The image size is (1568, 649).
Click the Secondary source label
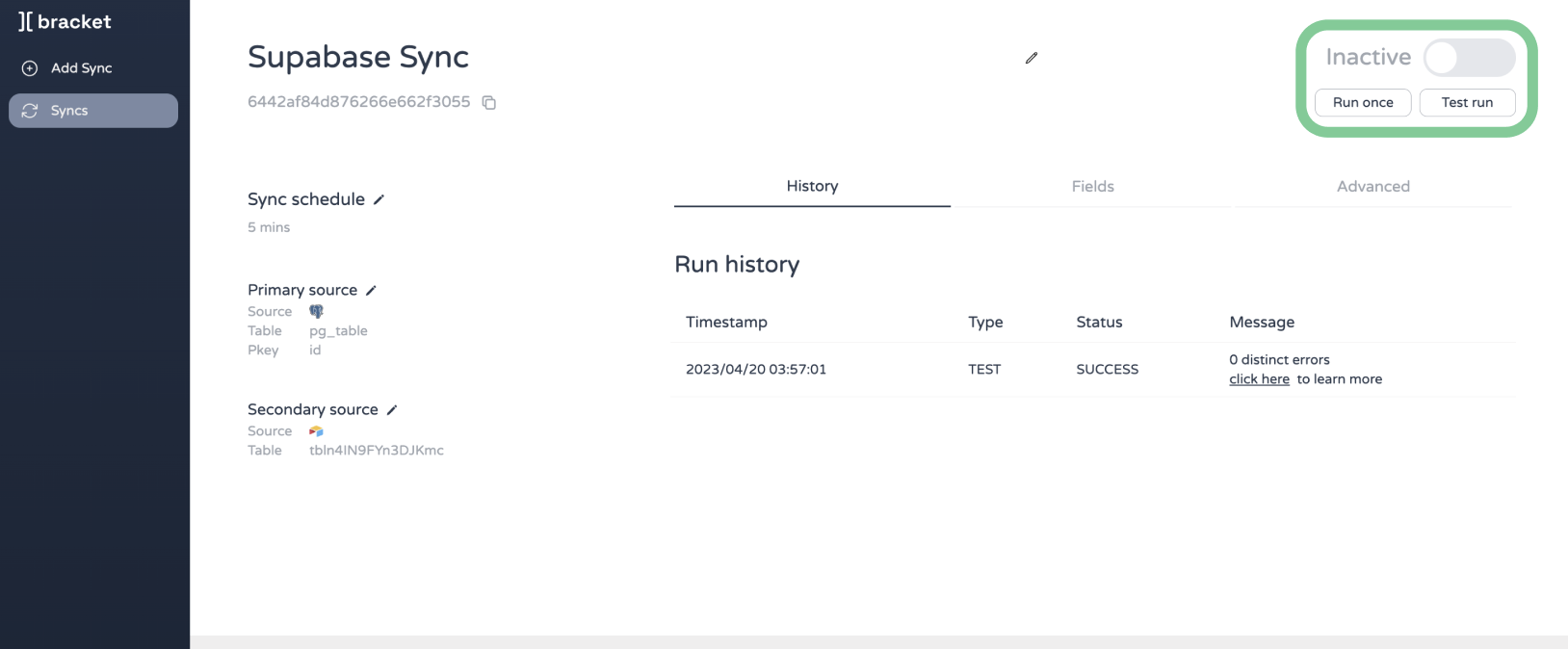pyautogui.click(x=313, y=409)
